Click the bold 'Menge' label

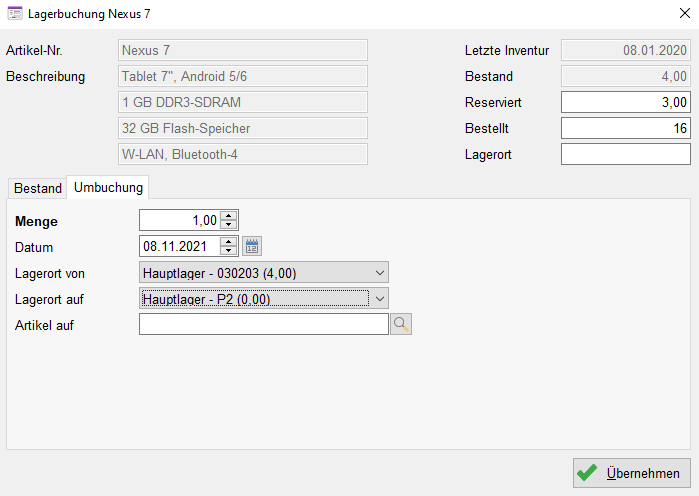(x=36, y=221)
